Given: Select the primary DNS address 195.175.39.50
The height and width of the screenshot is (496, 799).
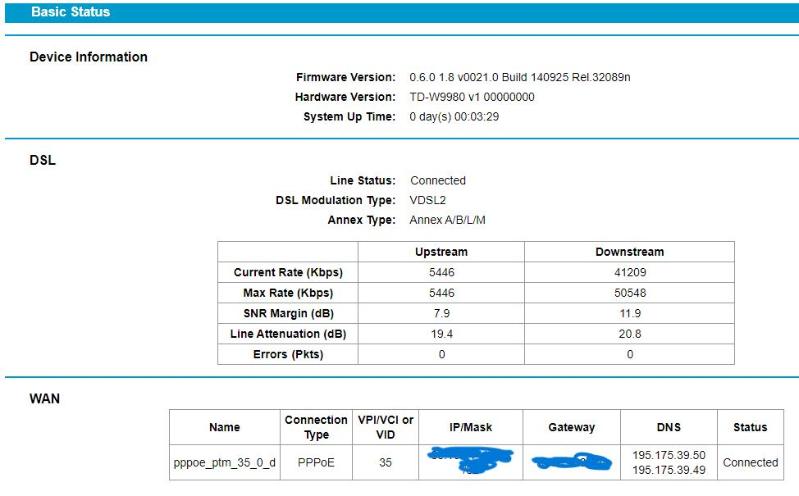Looking at the screenshot, I should (x=668, y=455).
